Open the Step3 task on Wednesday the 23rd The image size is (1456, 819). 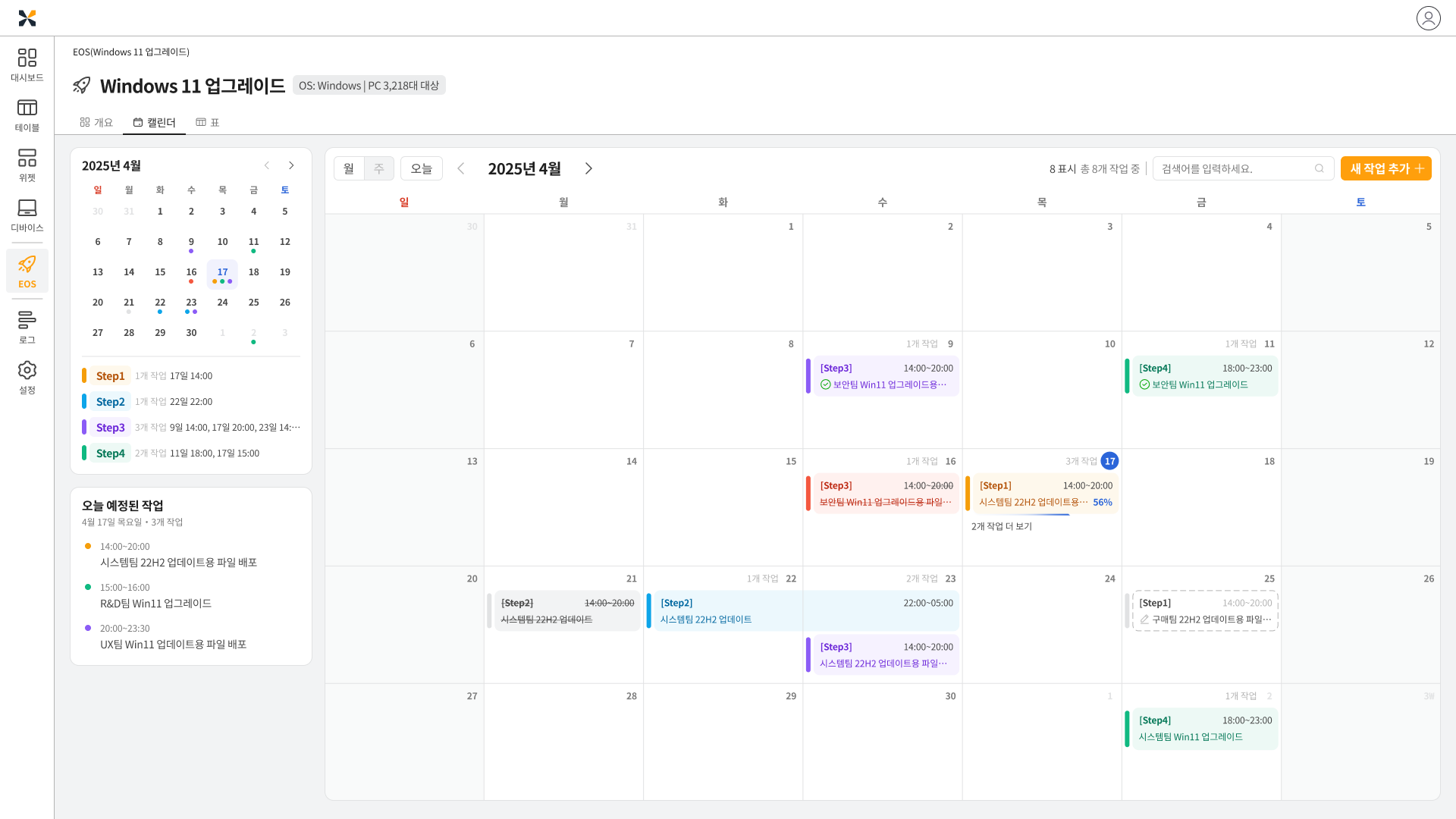point(883,655)
